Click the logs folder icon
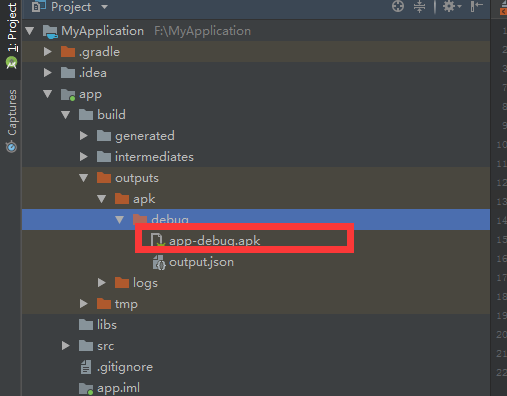This screenshot has width=507, height=396. pos(122,283)
